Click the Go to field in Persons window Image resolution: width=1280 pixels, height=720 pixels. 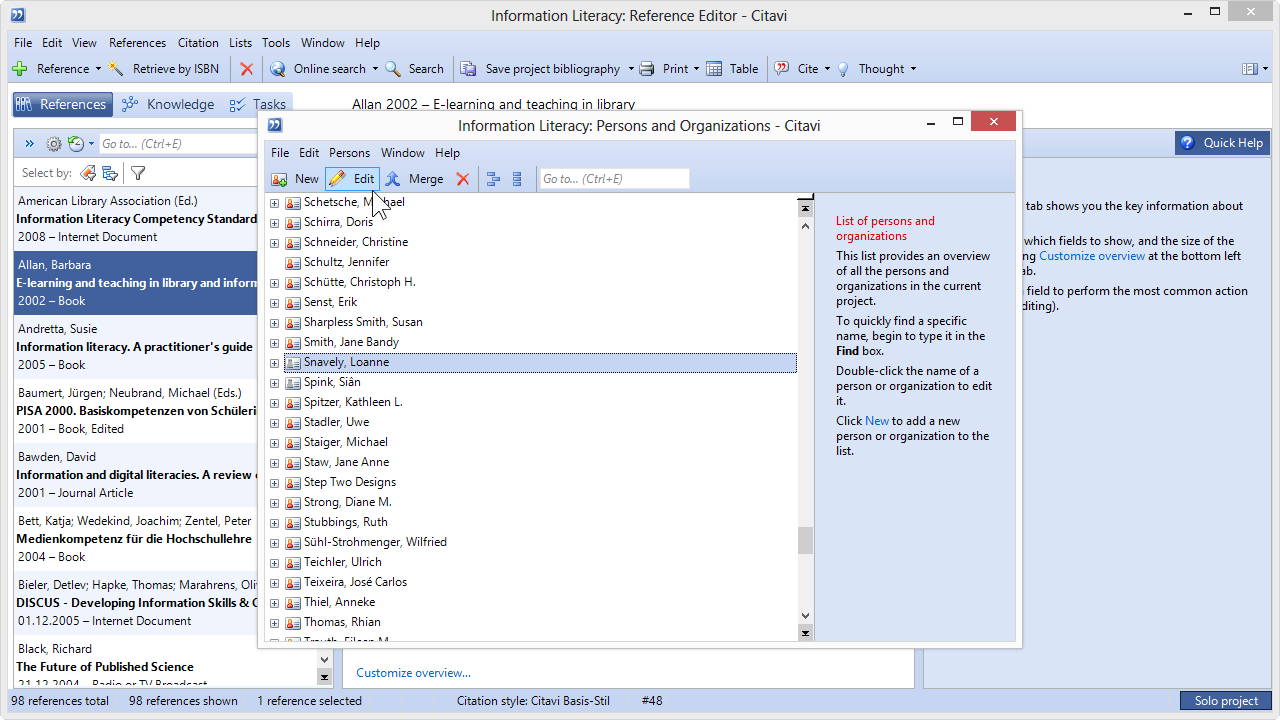pos(614,179)
